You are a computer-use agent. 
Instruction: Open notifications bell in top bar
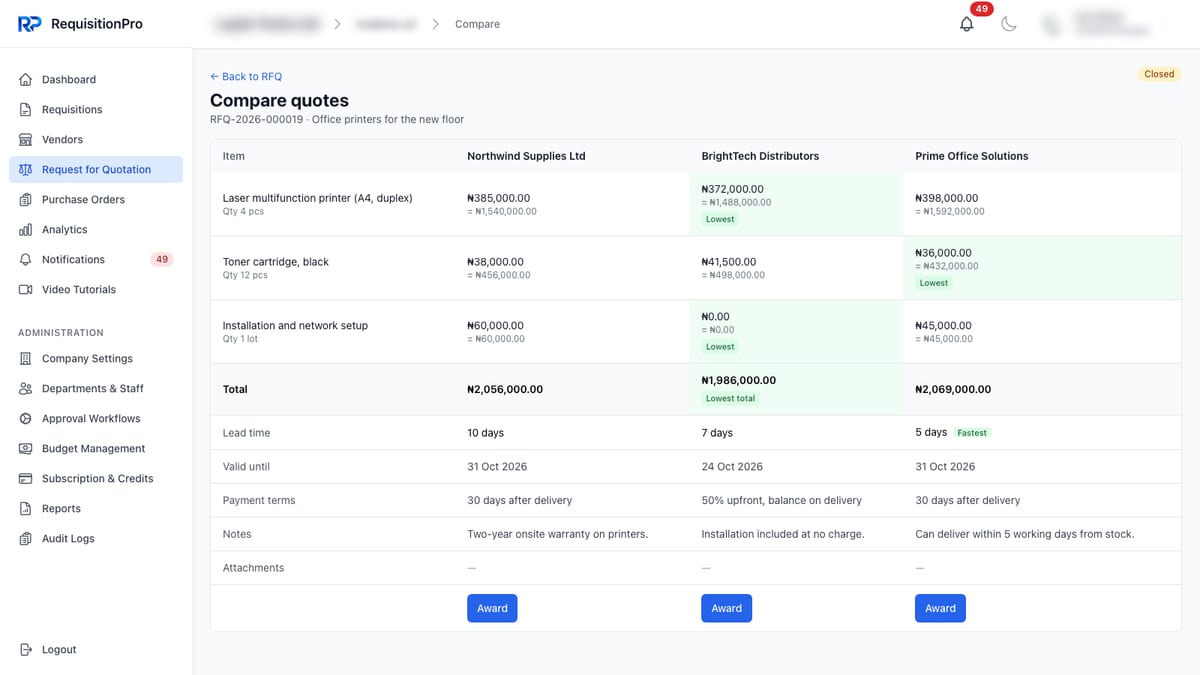(966, 24)
